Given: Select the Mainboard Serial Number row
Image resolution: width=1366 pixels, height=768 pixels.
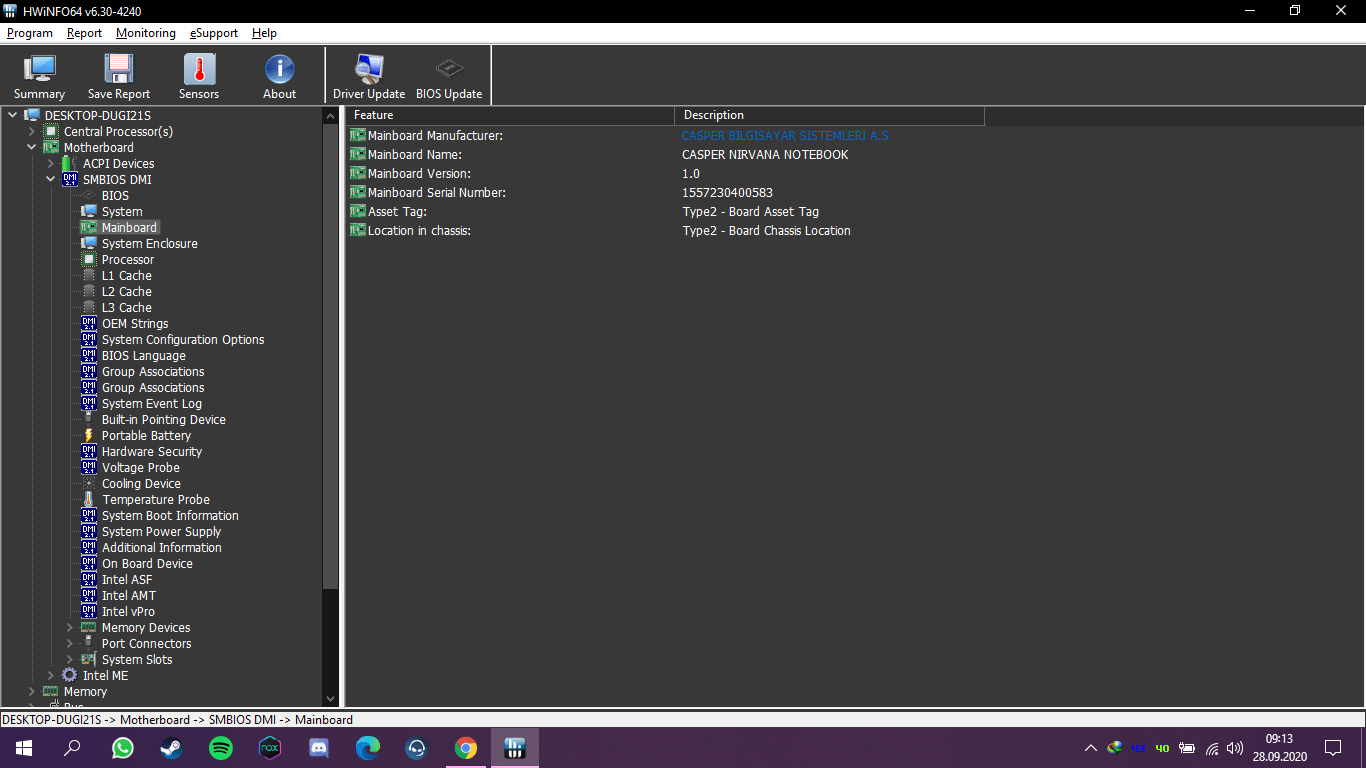Looking at the screenshot, I should [664, 193].
